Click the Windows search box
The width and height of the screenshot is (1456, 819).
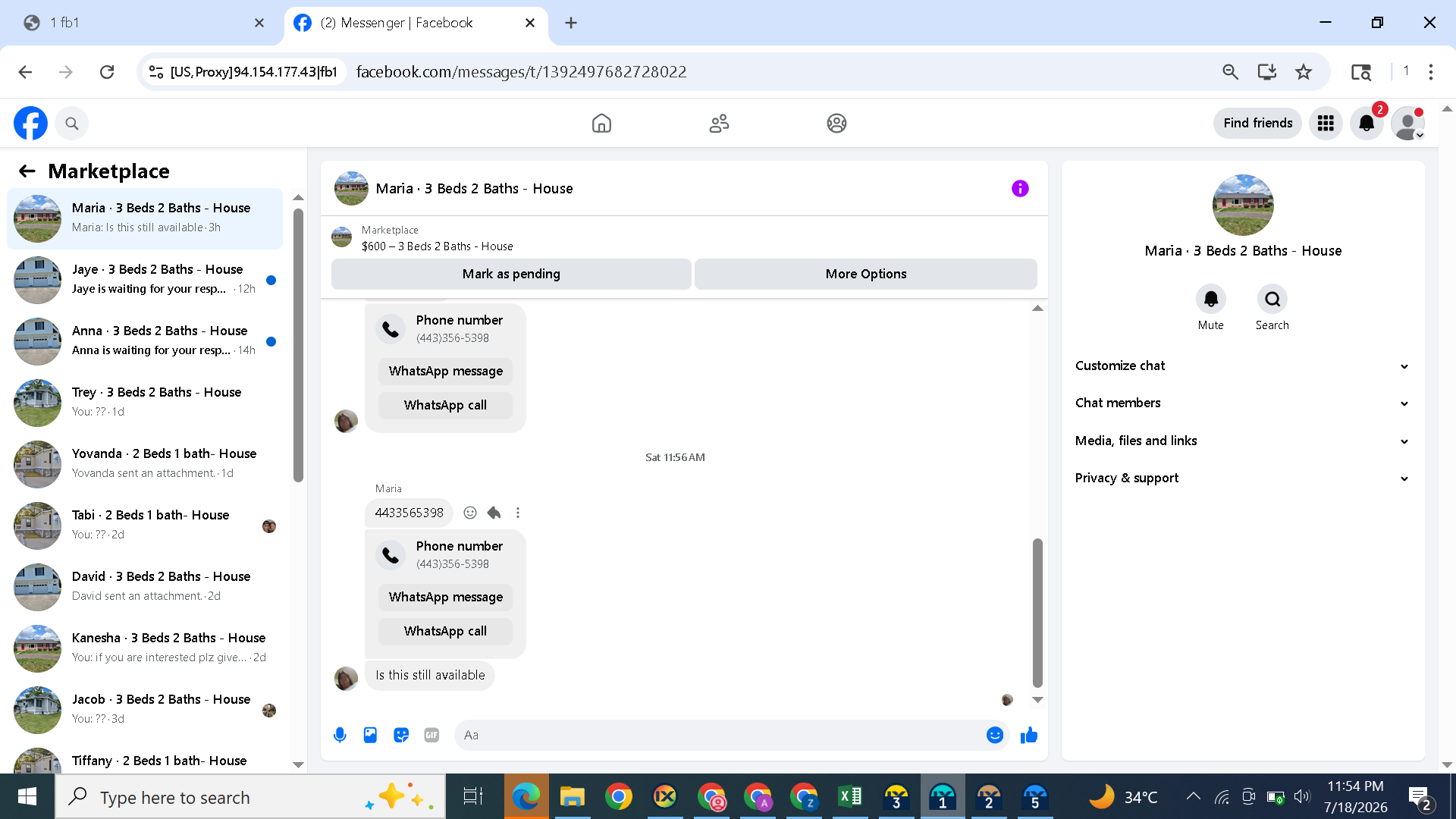coord(250,797)
